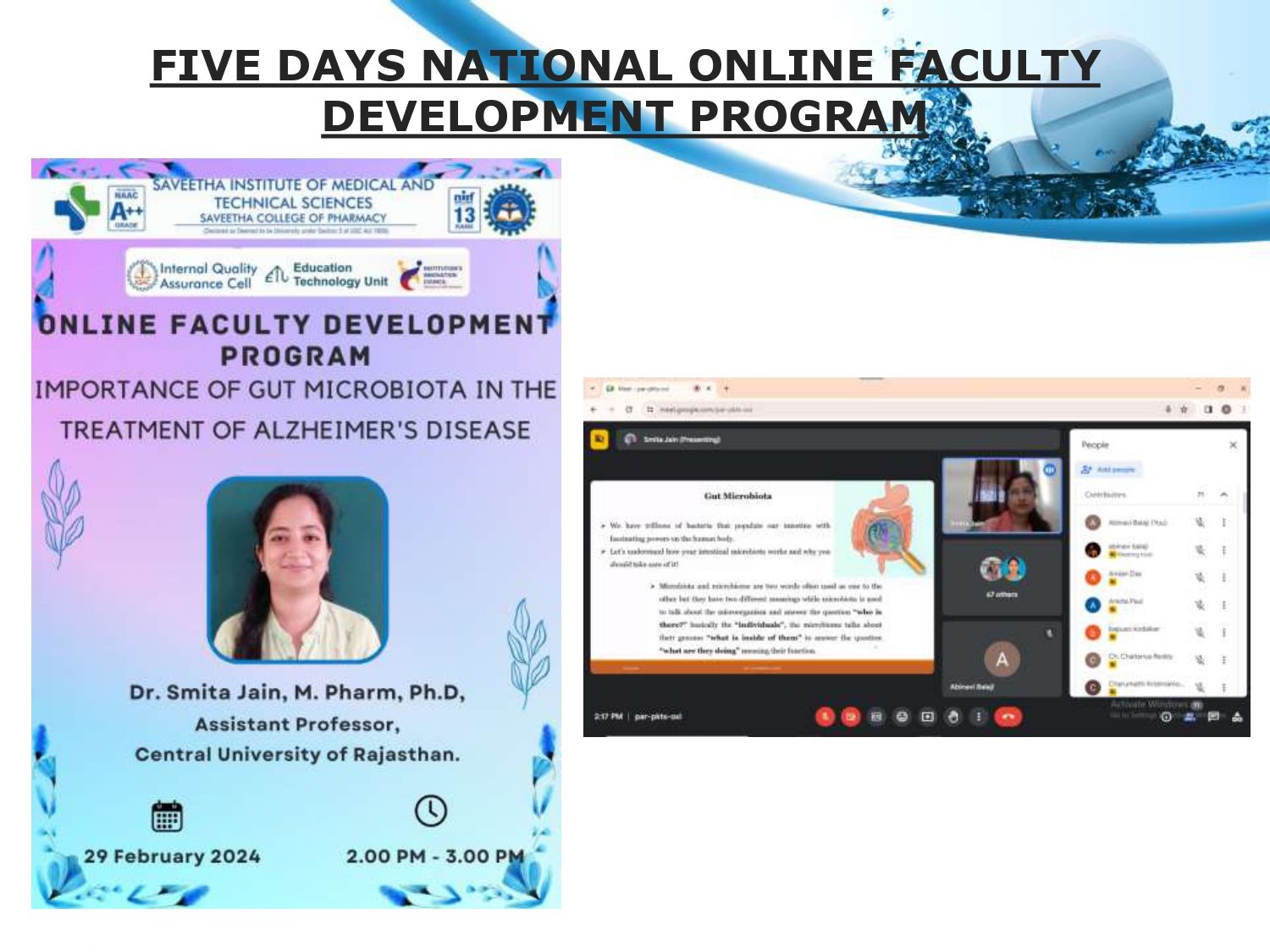Click the Present now screen-share icon
The height and width of the screenshot is (952, 1270).
927,717
